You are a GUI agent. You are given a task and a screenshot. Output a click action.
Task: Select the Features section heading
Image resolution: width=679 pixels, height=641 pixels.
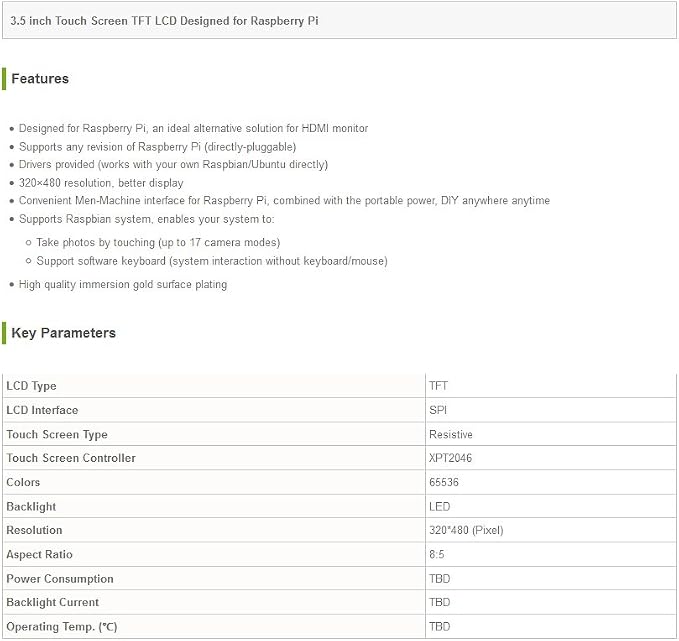click(40, 79)
